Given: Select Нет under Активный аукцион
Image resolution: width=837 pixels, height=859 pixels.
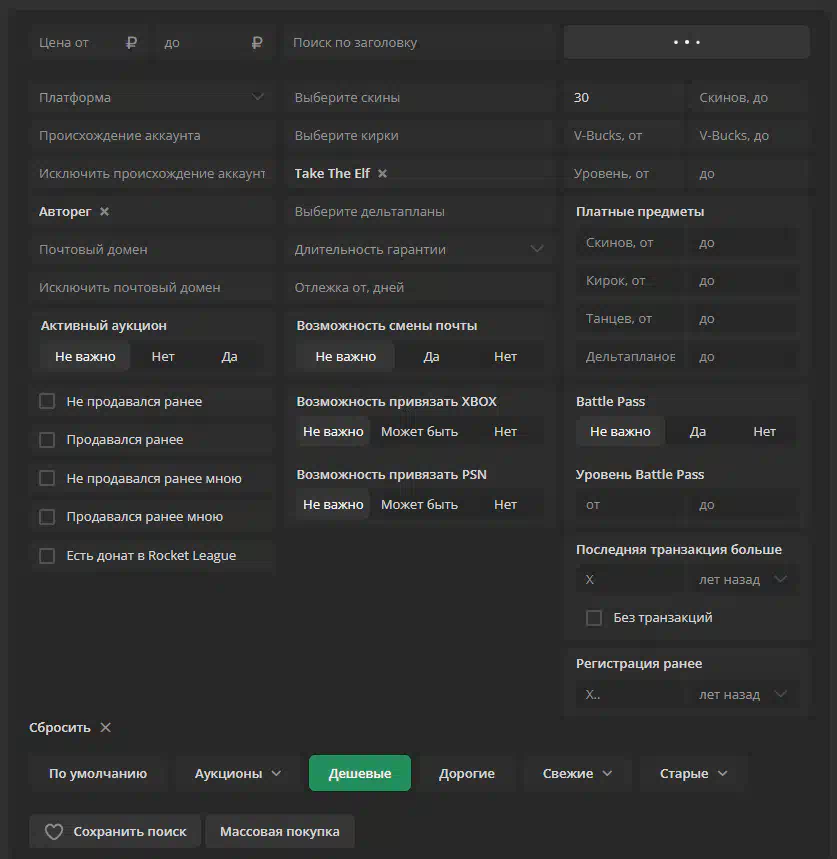Looking at the screenshot, I should point(163,357).
